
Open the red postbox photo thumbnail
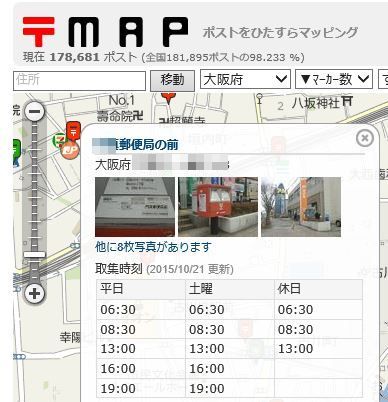[x=218, y=207]
